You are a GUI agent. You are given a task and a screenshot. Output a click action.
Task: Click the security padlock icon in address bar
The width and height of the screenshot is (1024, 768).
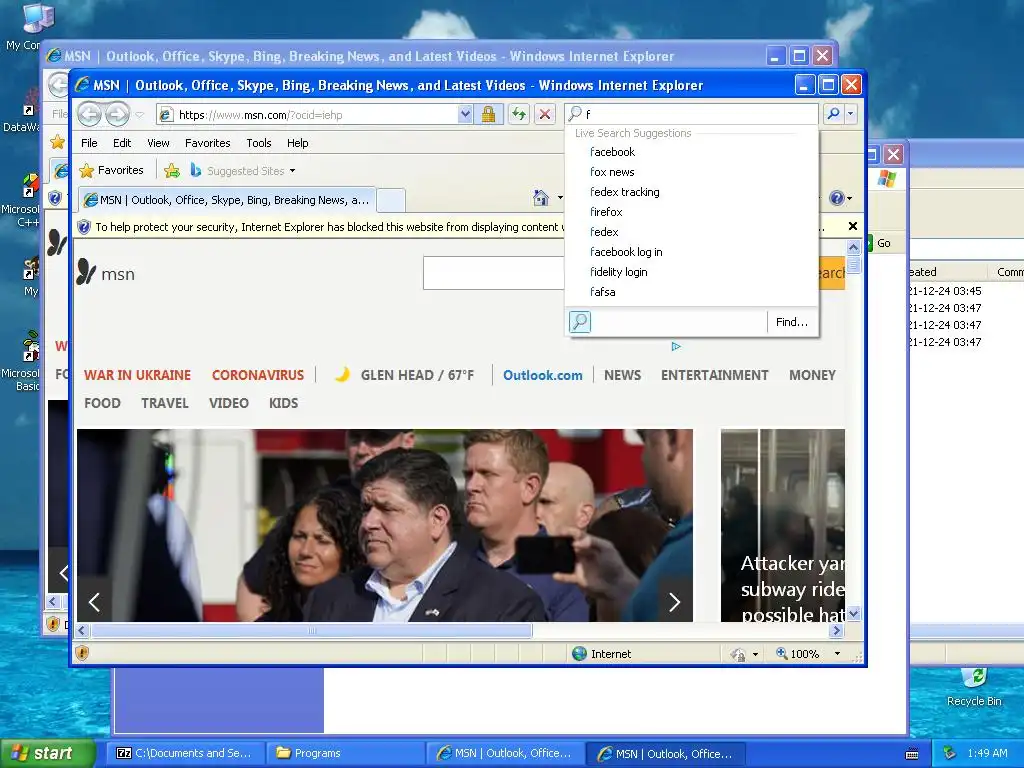coord(488,115)
